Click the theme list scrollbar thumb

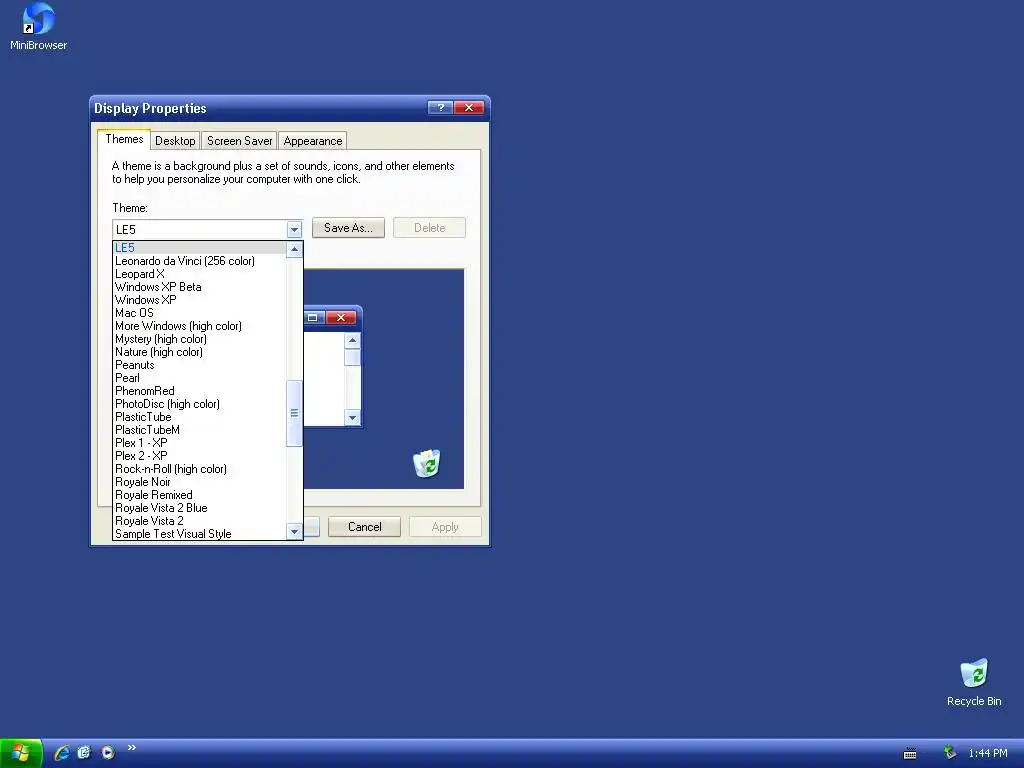pos(295,413)
